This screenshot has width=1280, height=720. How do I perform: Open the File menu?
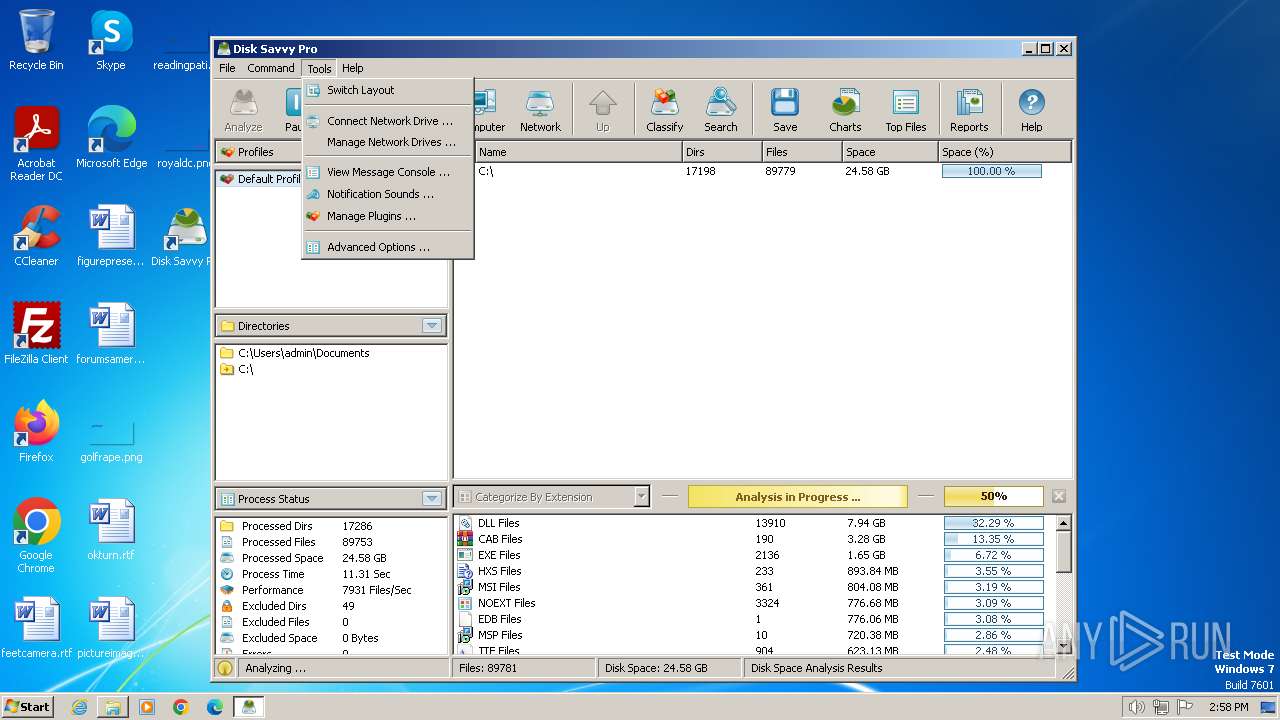[x=227, y=68]
